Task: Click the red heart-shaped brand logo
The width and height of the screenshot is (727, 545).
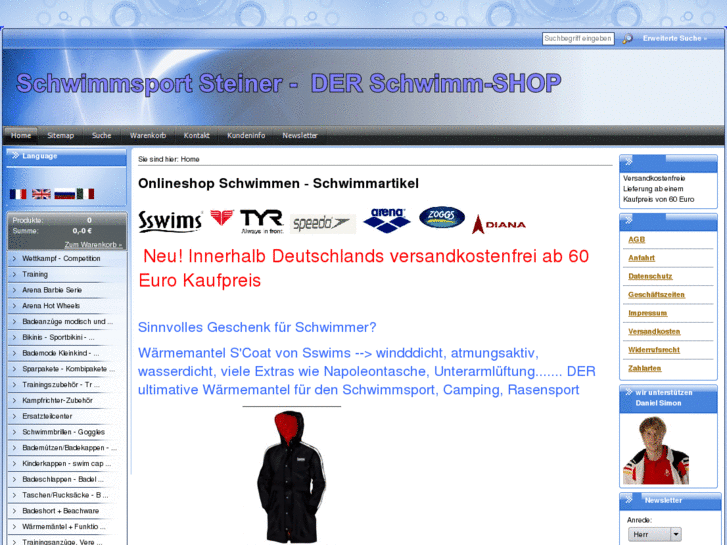Action: pos(222,217)
